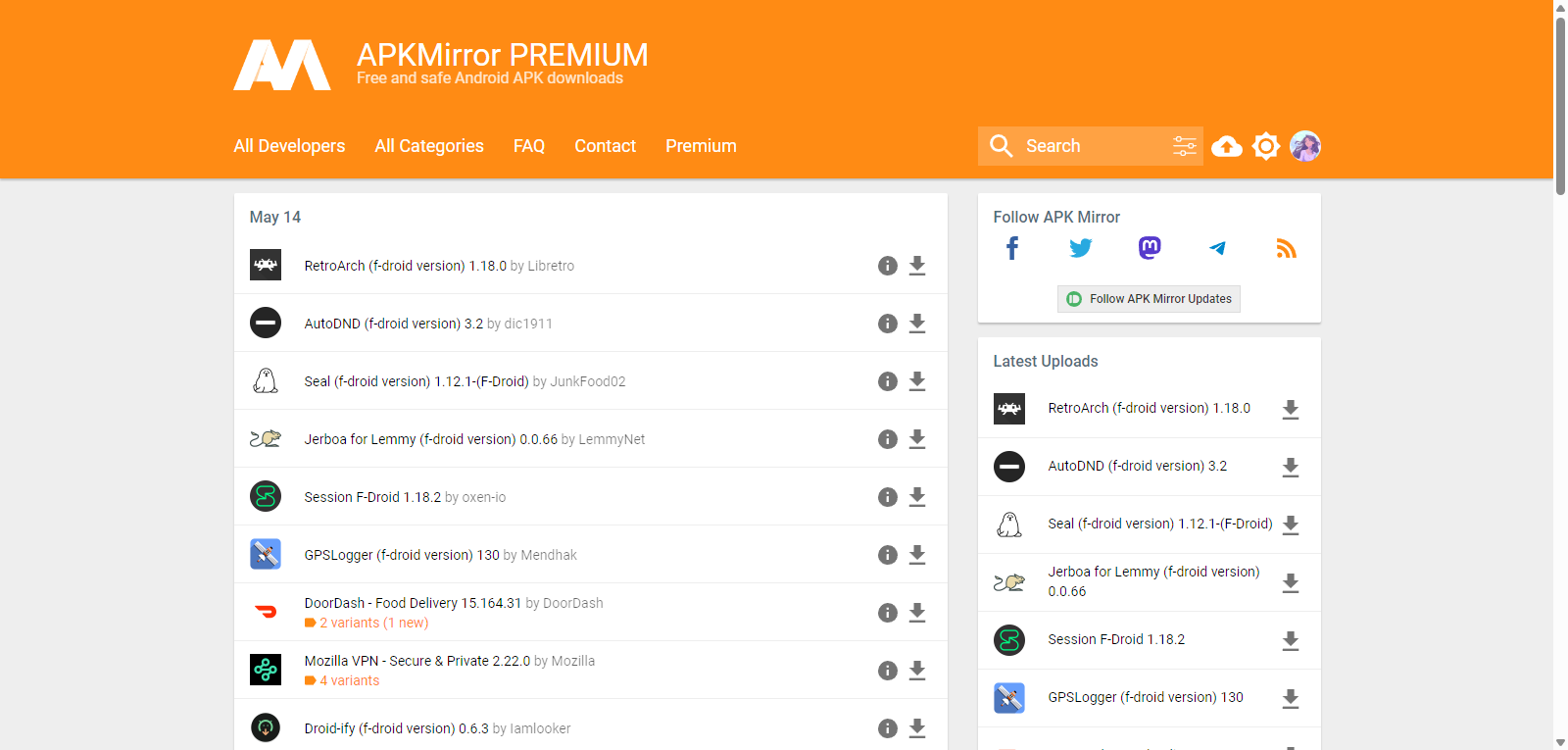Open Jerboa for Lemmy app link
The height and width of the screenshot is (750, 1568).
[430, 439]
